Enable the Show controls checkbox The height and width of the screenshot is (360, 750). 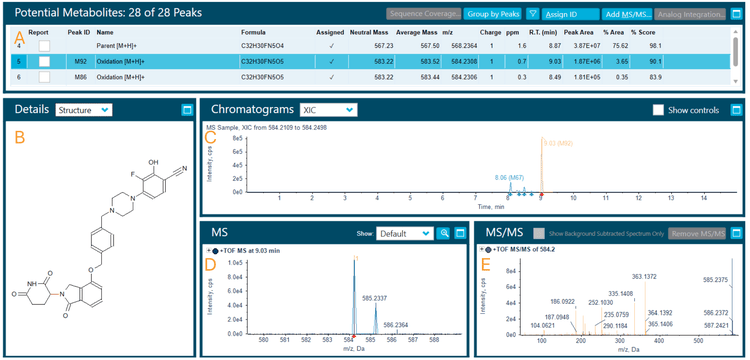coord(658,110)
